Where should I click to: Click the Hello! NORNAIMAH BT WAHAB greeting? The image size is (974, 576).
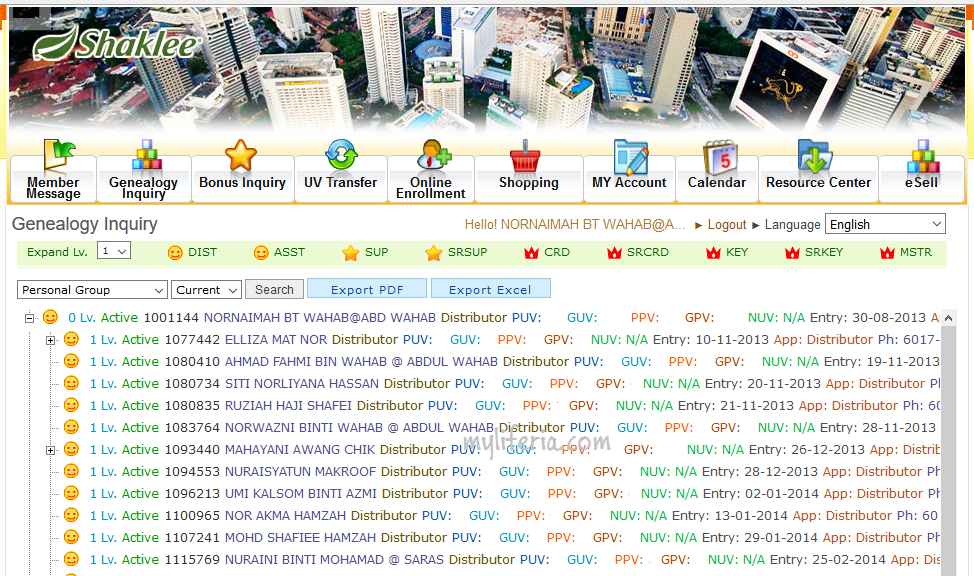[x=575, y=225]
